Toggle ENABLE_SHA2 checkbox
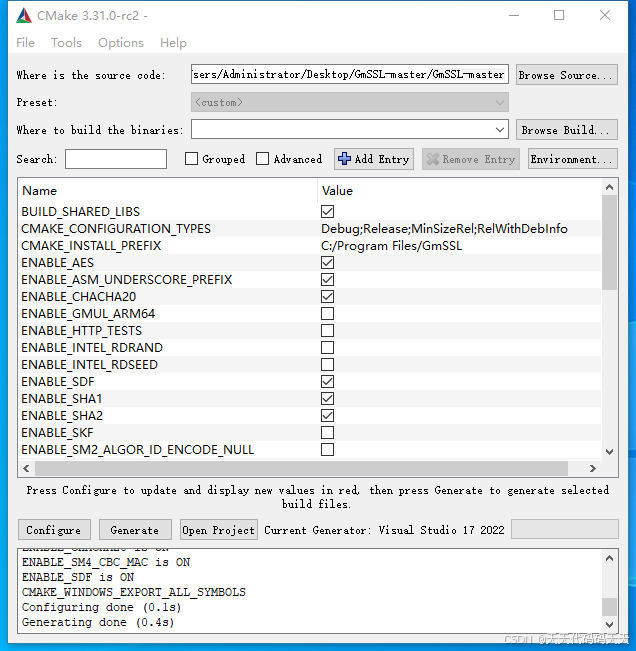The image size is (636, 651). click(x=328, y=416)
